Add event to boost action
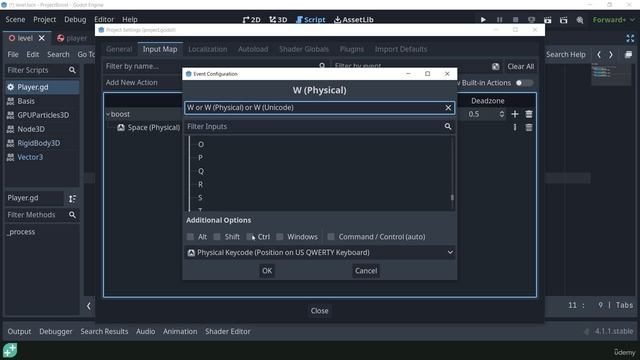The width and height of the screenshot is (640, 360). (x=515, y=114)
